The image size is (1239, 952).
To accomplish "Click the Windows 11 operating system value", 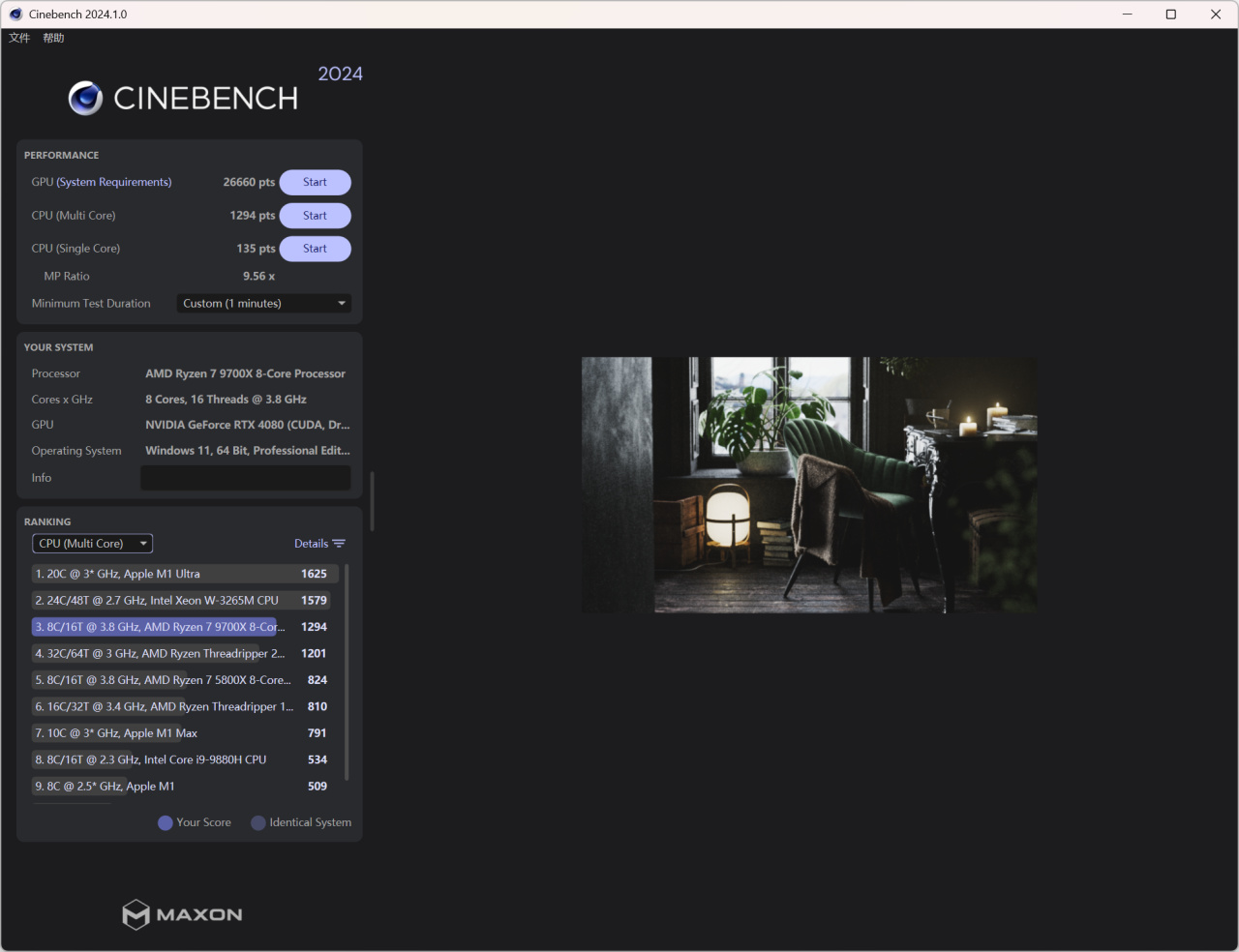I will coord(248,451).
